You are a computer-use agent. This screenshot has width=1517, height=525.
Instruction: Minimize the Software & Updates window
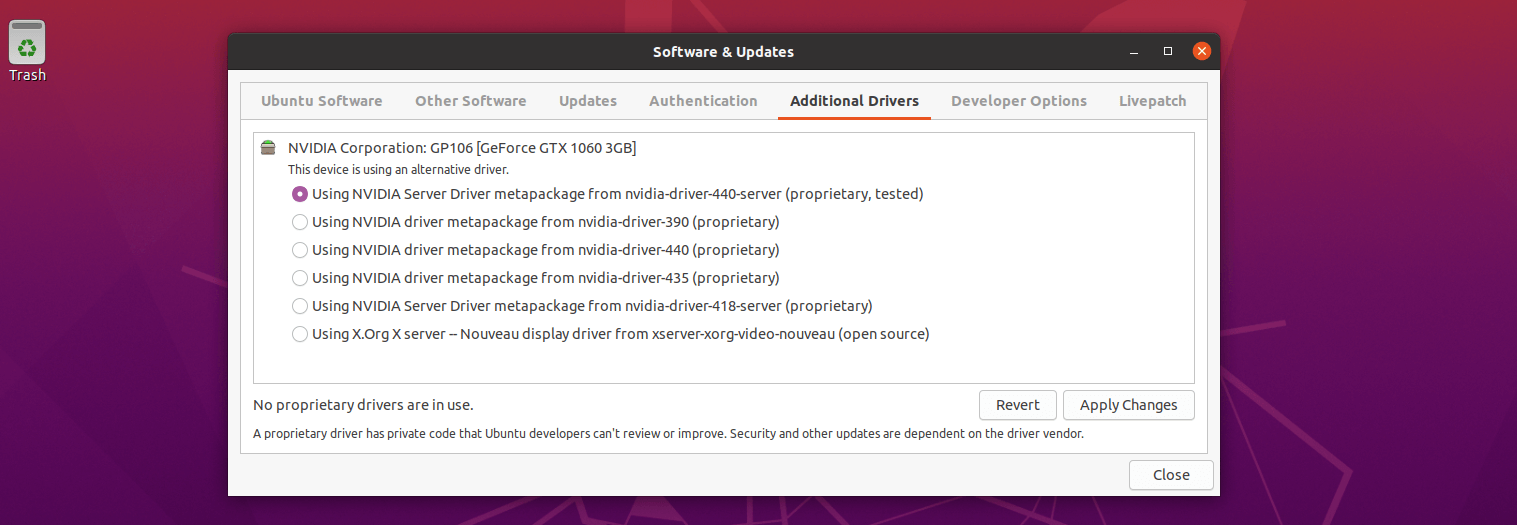tap(1133, 51)
